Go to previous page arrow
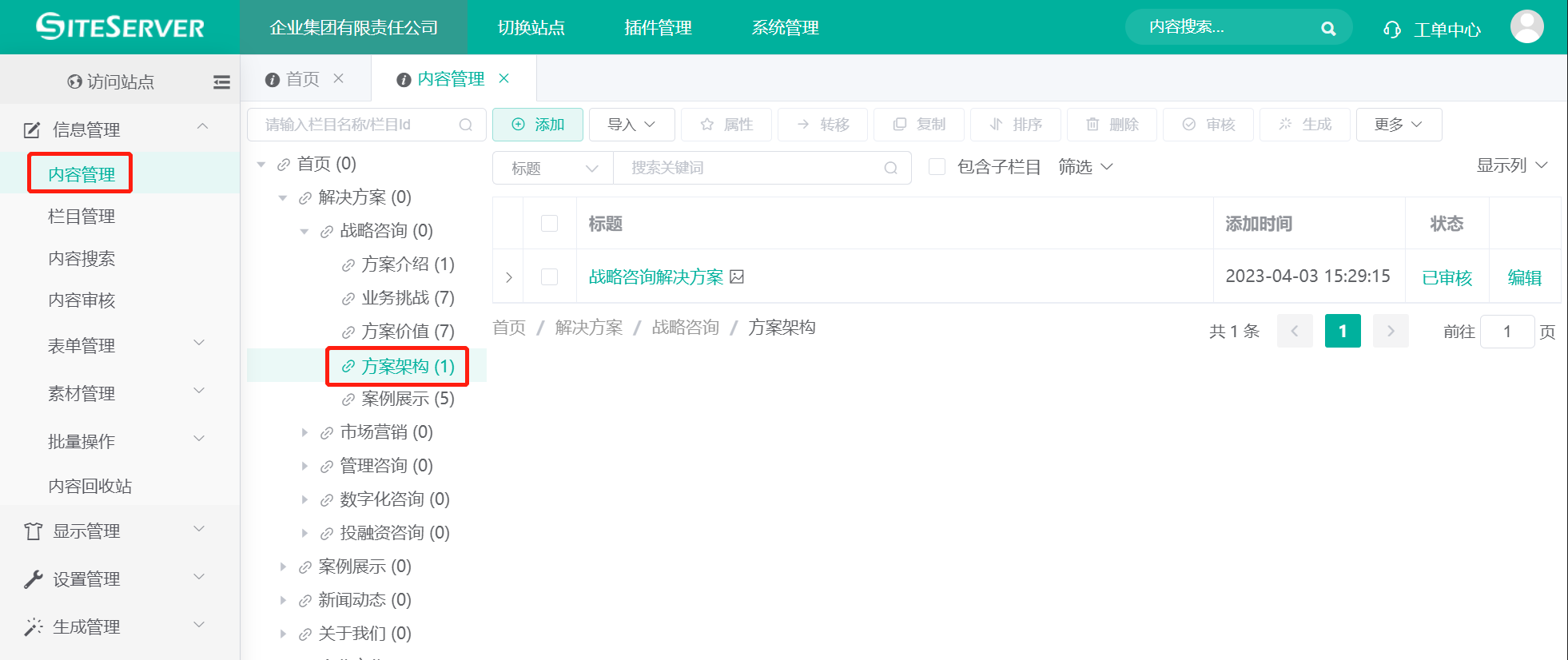Image resolution: width=1568 pixels, height=660 pixels. coord(1295,331)
